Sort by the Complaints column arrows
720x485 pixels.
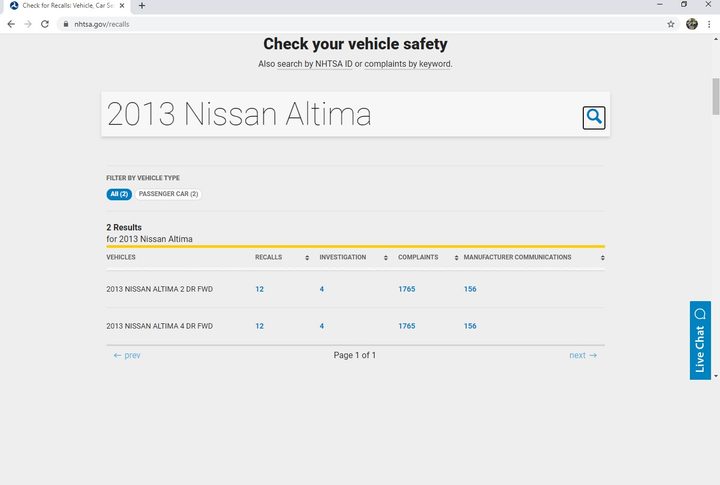click(x=456, y=258)
